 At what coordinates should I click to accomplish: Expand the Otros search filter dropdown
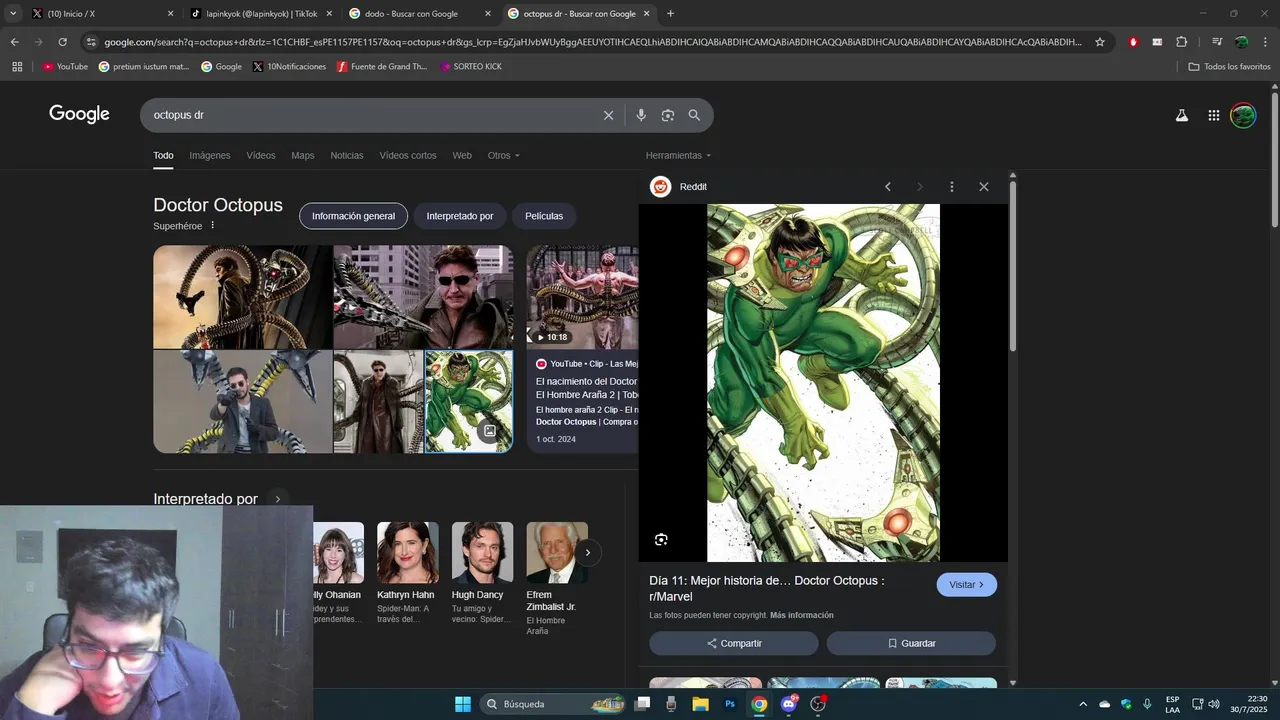pos(504,156)
